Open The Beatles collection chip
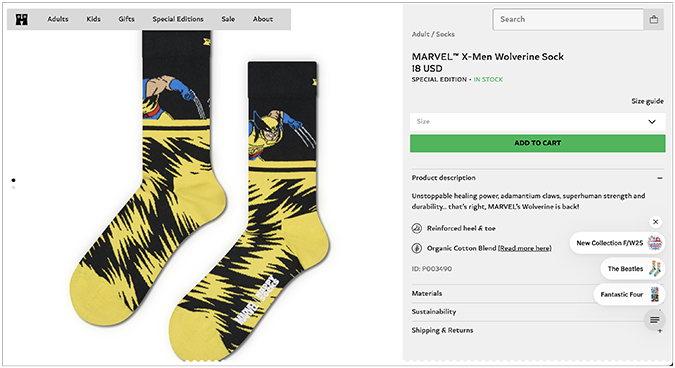The height and width of the screenshot is (368, 675). tap(633, 269)
